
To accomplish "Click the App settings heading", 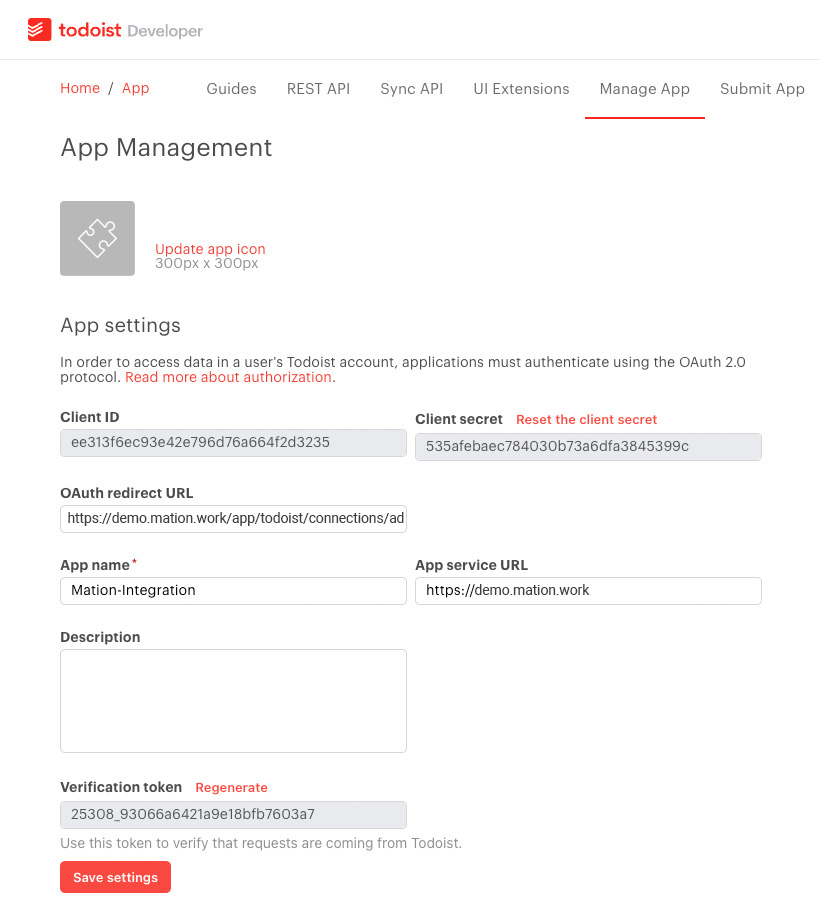I will [120, 325].
